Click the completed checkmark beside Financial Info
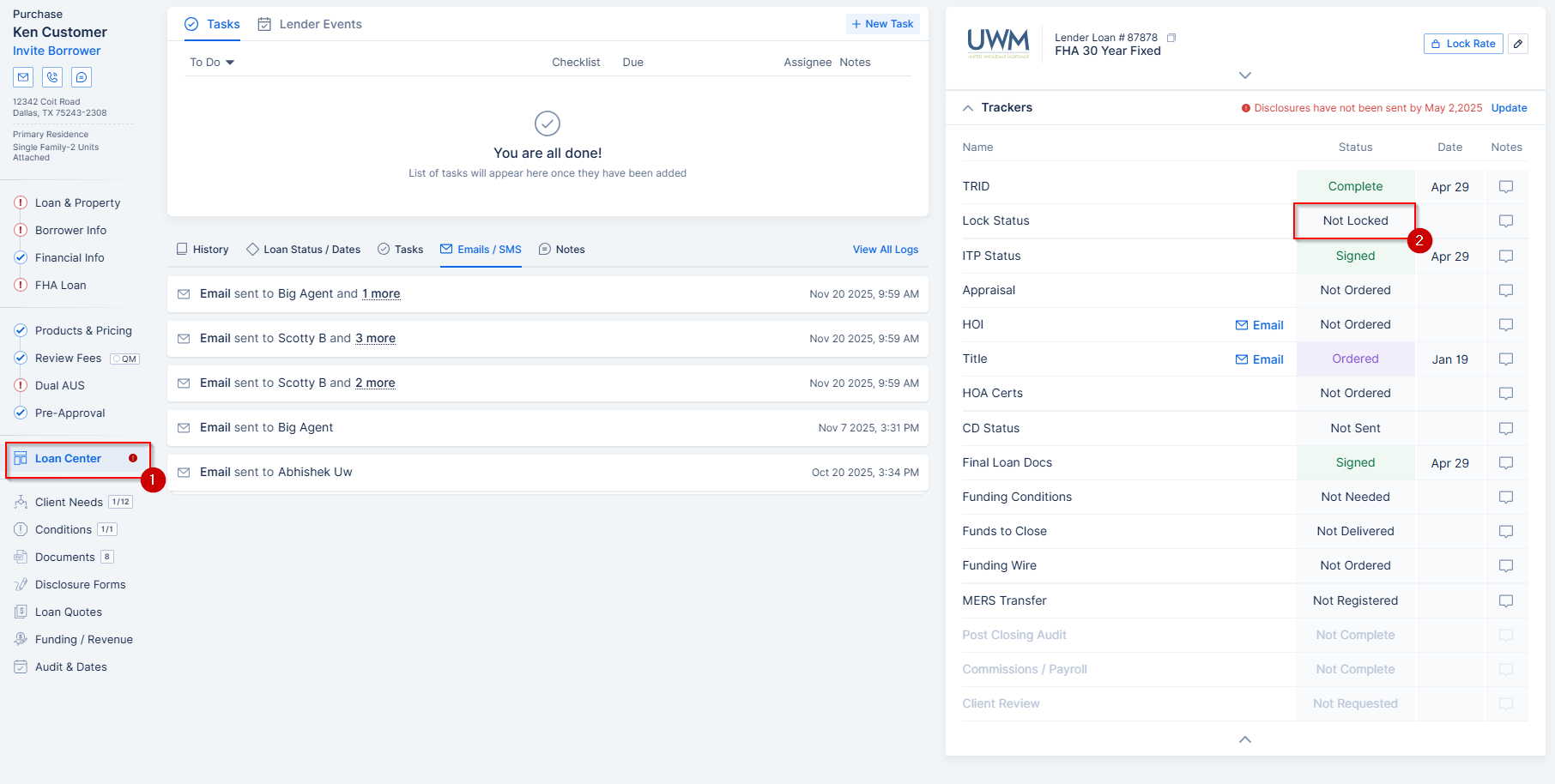1555x784 pixels. (20, 257)
